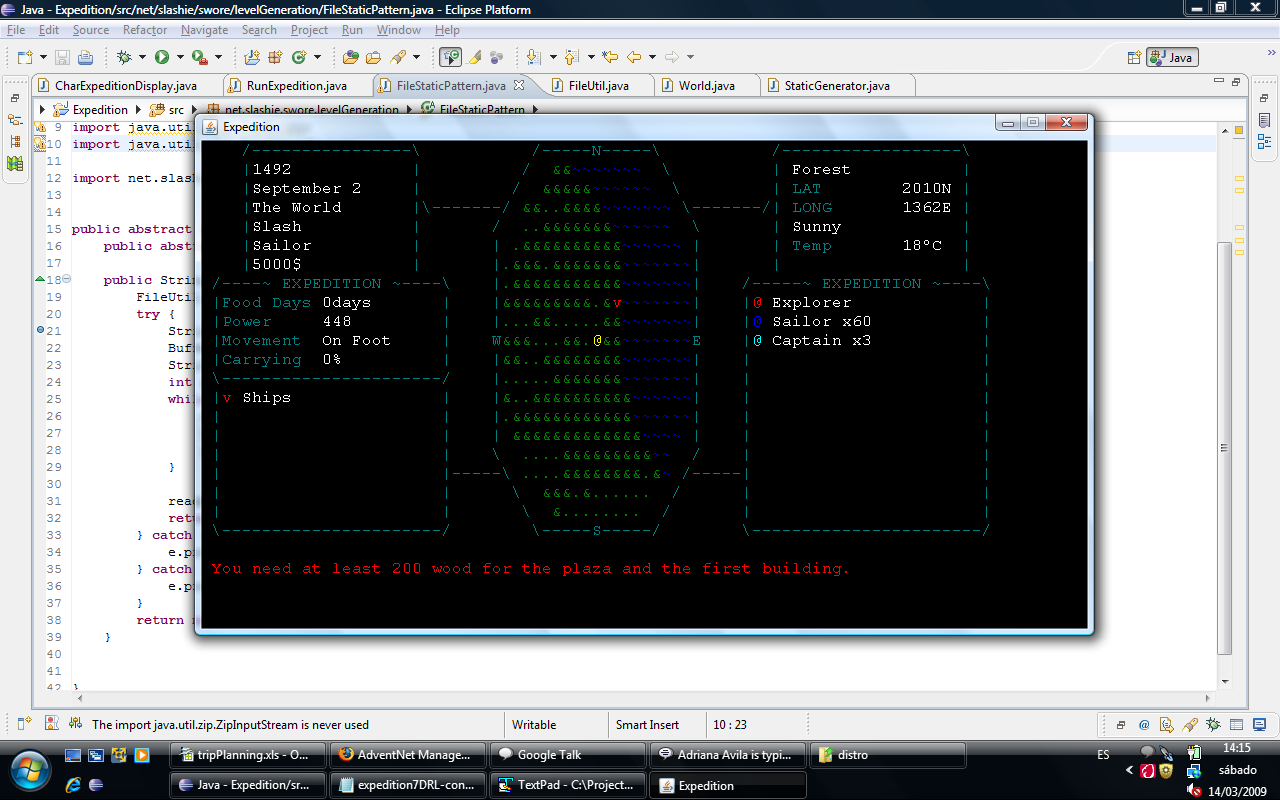Close the FileStaticPattern.java editor tab
Screen dimensions: 1280x800
[x=518, y=86]
